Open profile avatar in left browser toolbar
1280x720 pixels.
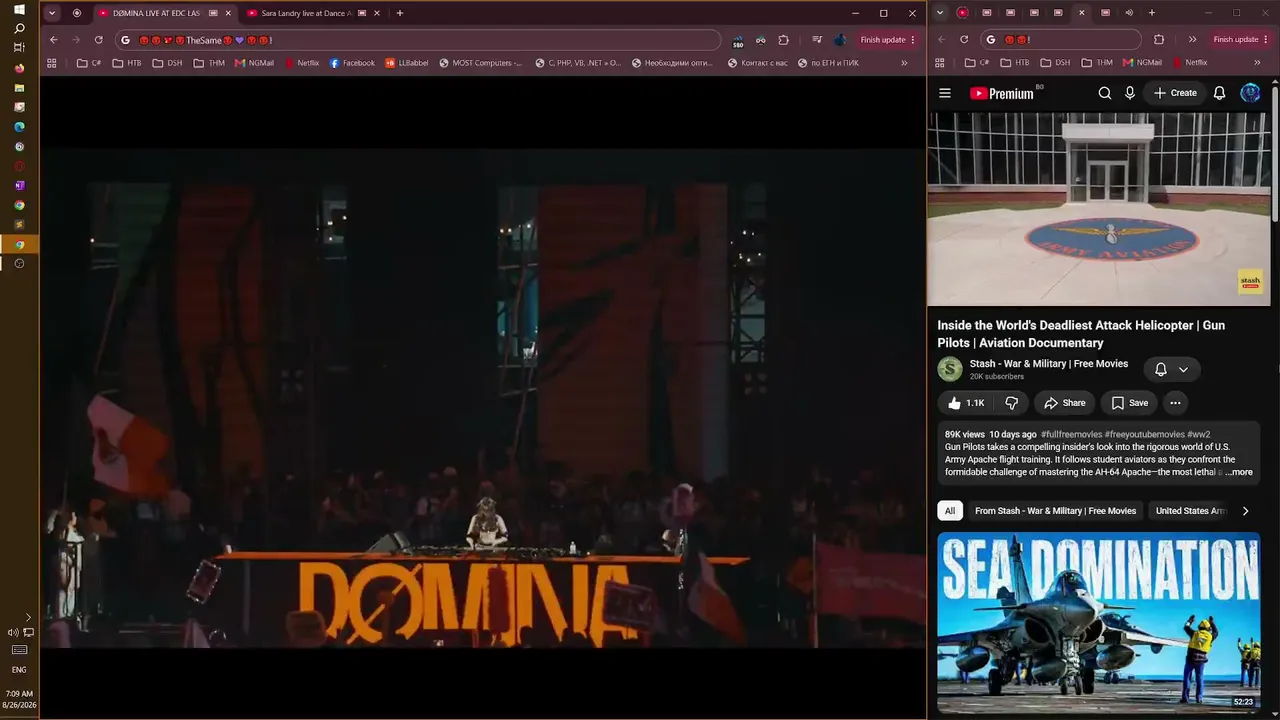click(839, 40)
